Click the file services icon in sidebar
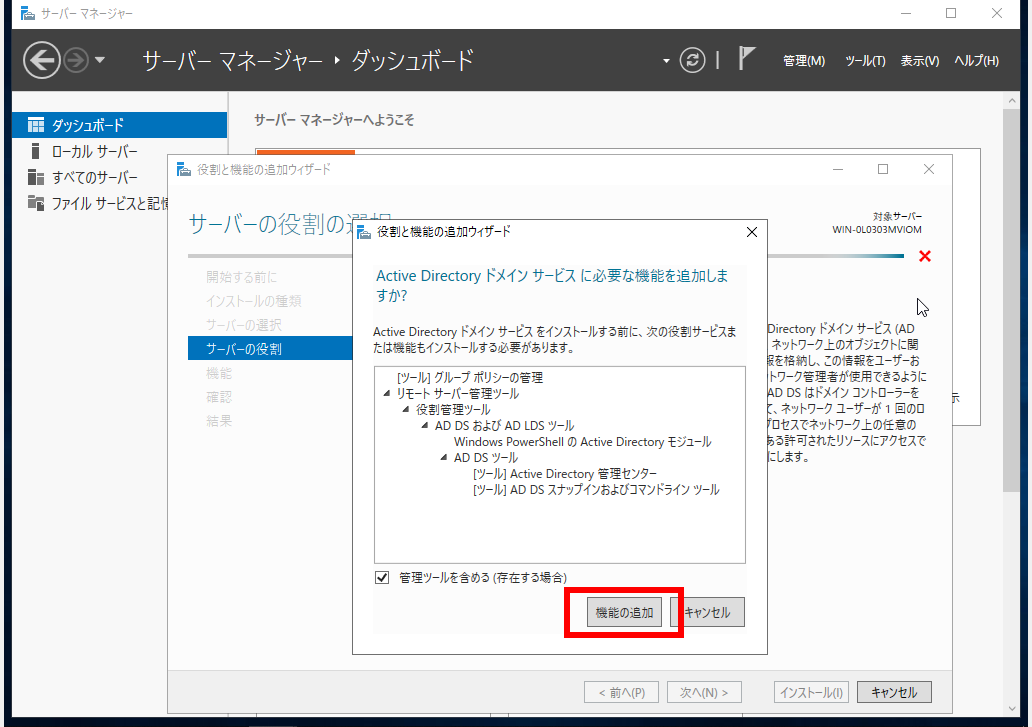Image resolution: width=1032 pixels, height=727 pixels. [x=36, y=203]
